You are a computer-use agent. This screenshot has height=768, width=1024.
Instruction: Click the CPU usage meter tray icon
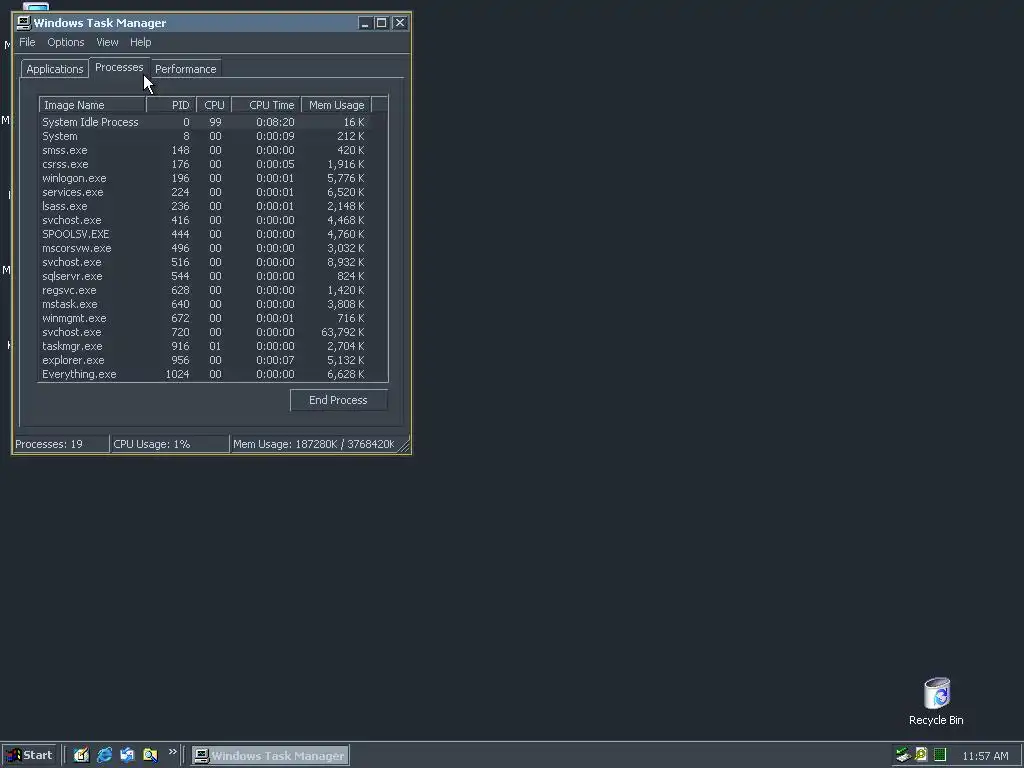click(x=940, y=755)
